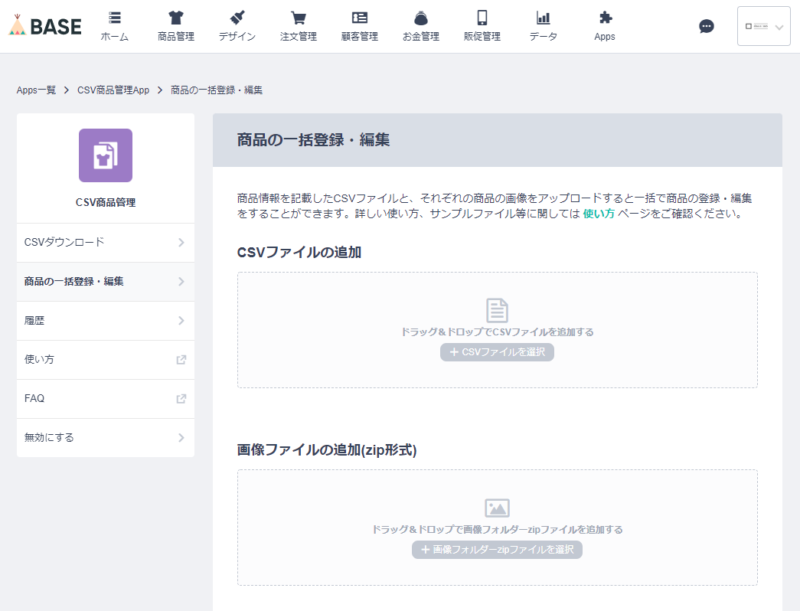Click the external link icon beside FAQ
The image size is (800, 611).
[181, 399]
